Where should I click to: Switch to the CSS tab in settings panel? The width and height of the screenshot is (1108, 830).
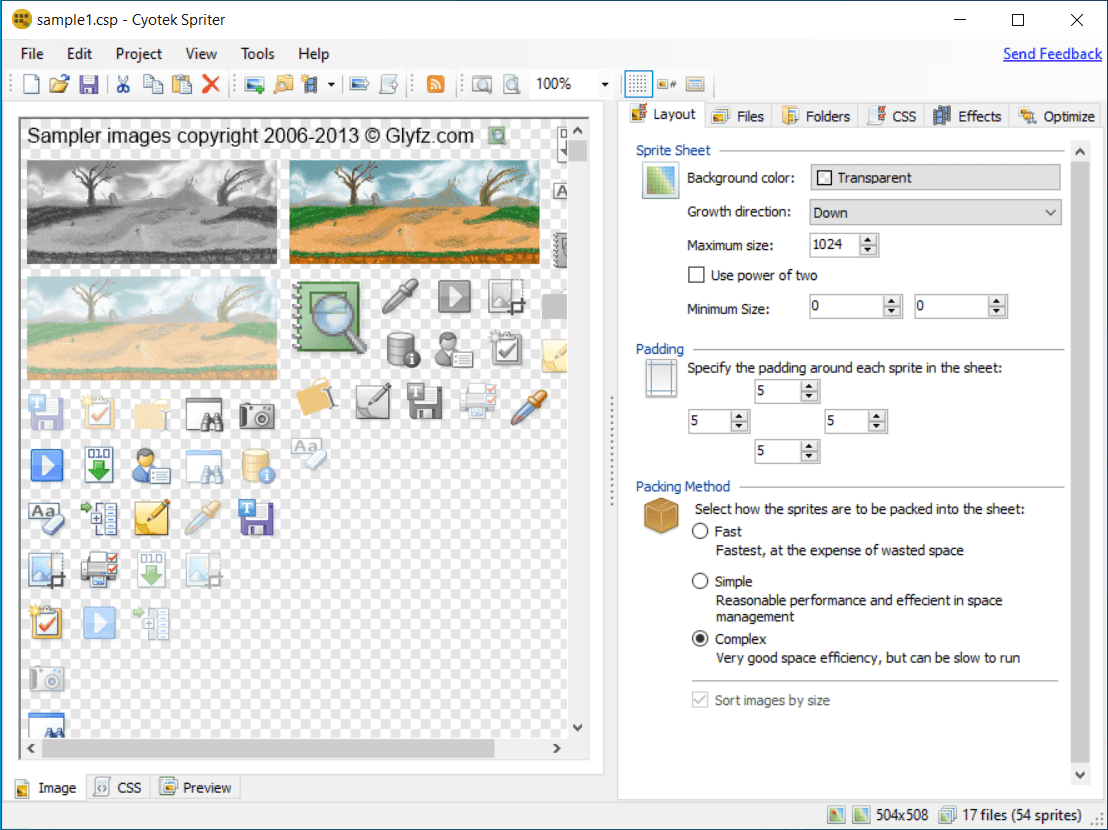pos(892,117)
